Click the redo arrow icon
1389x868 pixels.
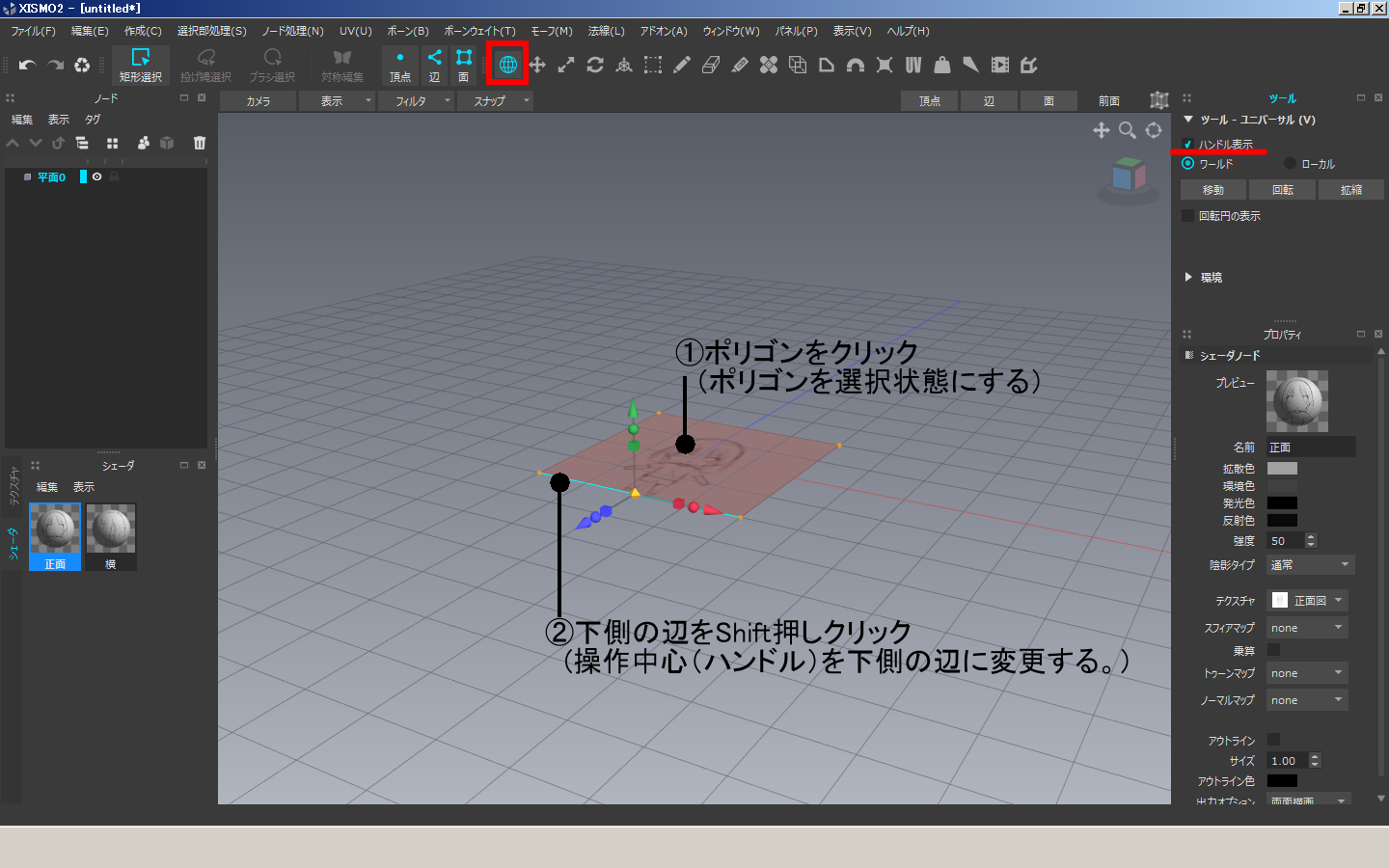click(55, 65)
